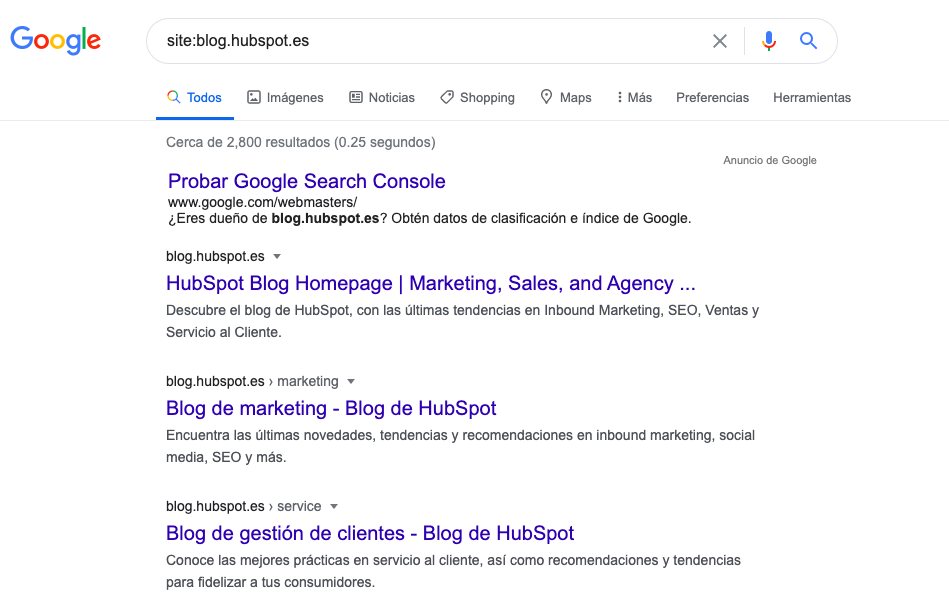
Task: Open the Probar Google Search Console ad link
Action: tap(306, 181)
